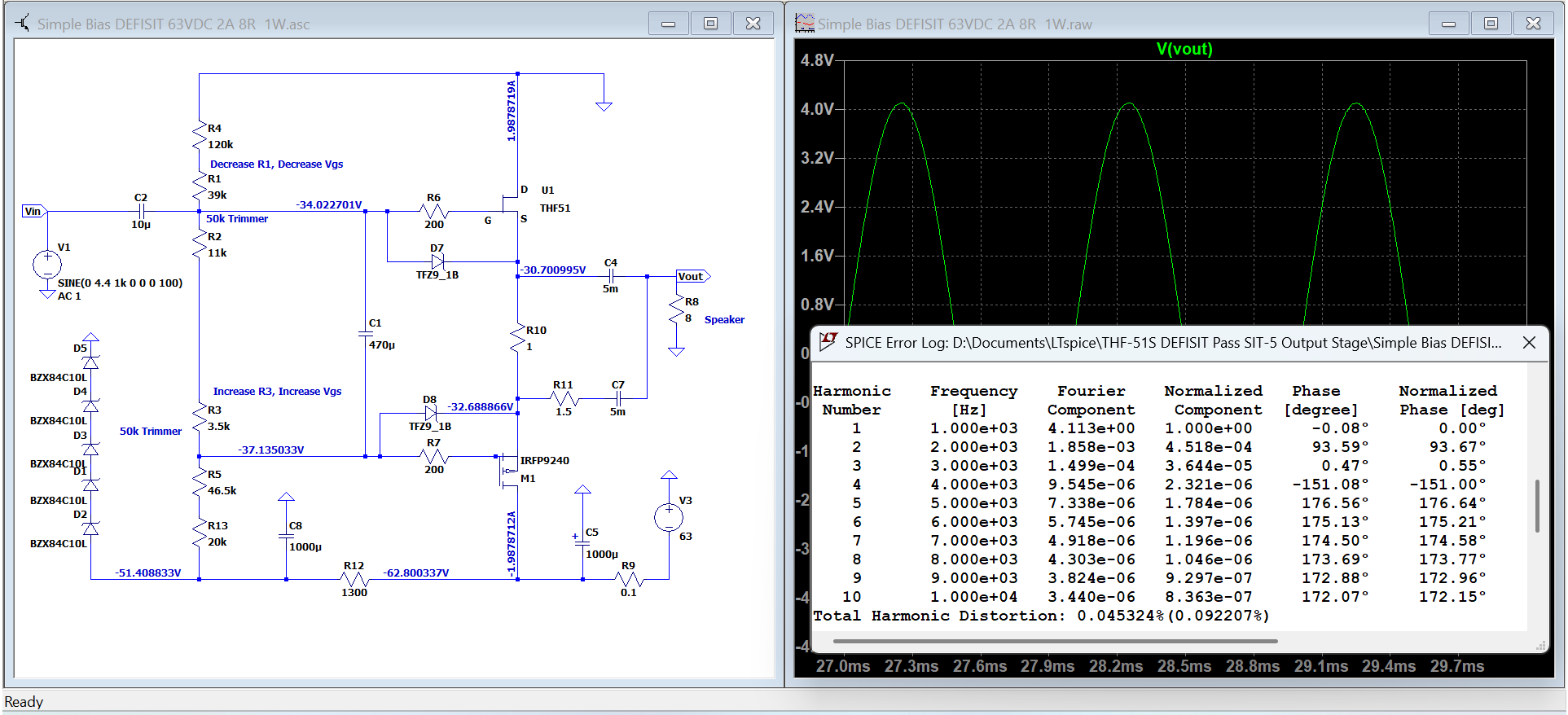Click the 'SINE(0 4.4 1k 0 0 0 100)' source text

click(x=121, y=283)
